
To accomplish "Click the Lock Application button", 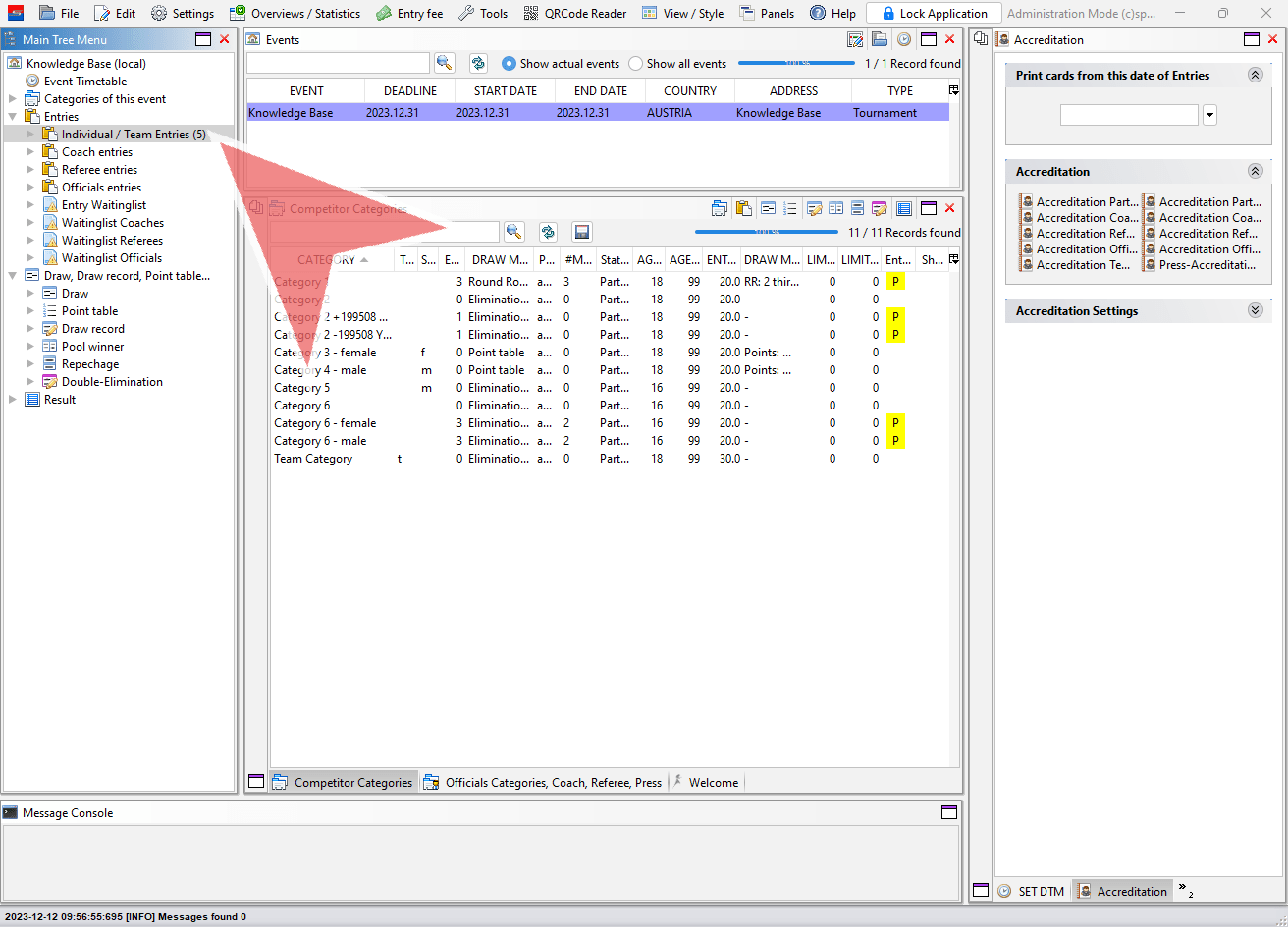I will 933,14.
